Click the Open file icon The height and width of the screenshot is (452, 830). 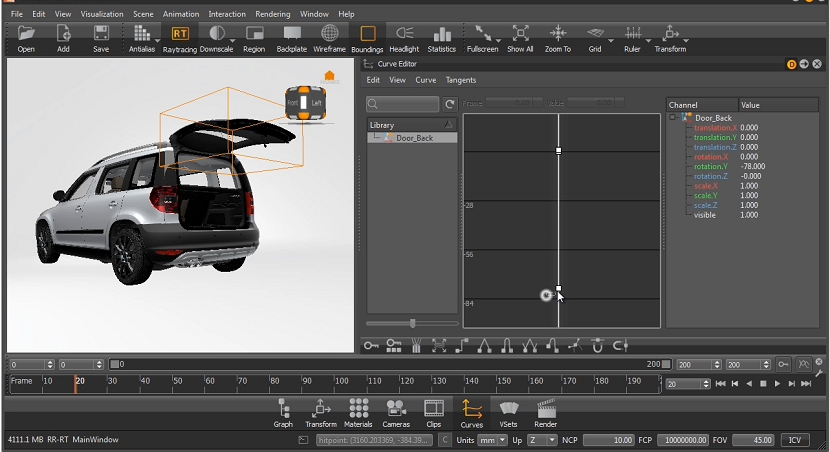click(26, 35)
